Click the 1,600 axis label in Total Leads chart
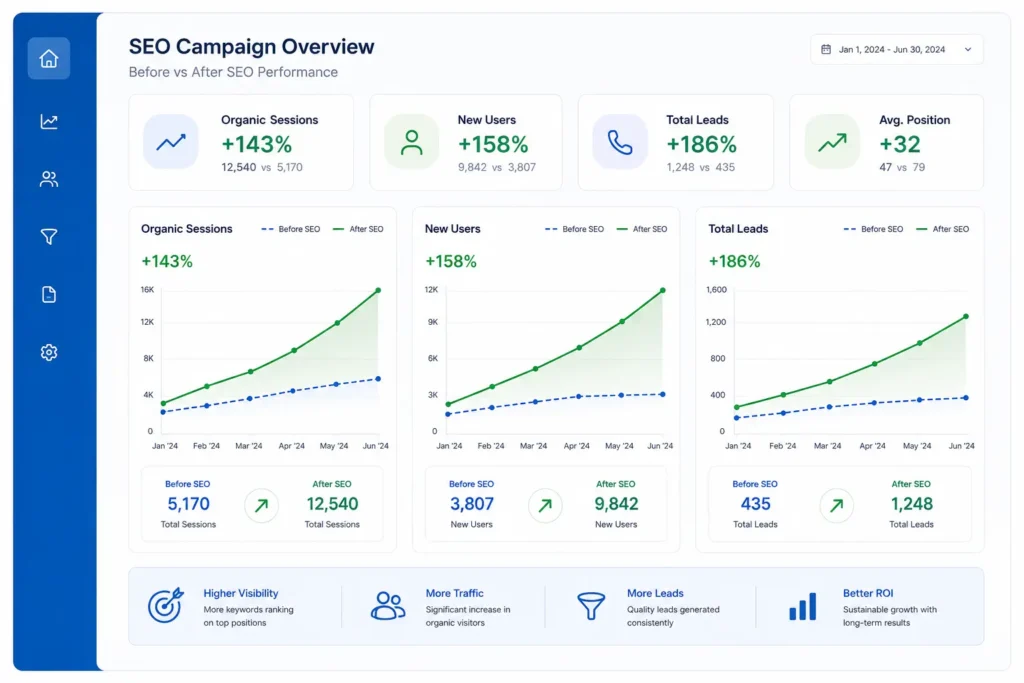Screen dimensions: 1024x683 click(716, 289)
